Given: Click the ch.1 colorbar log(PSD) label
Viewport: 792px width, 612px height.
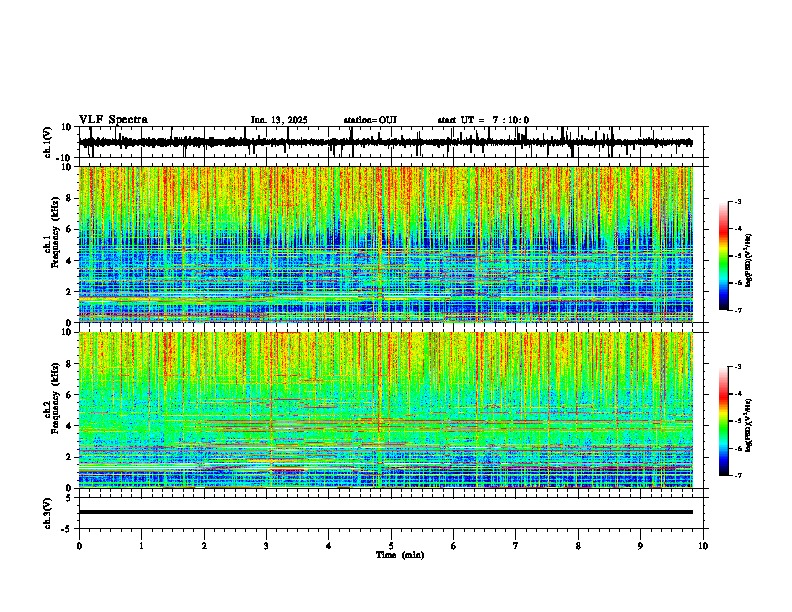Looking at the screenshot, I should pyautogui.click(x=749, y=261).
